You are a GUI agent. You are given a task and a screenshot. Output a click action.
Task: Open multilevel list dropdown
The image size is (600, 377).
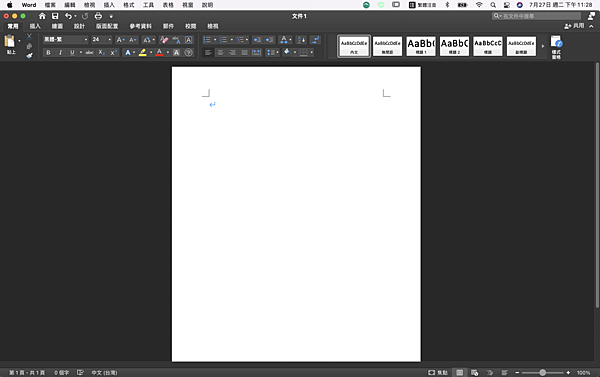click(247, 40)
